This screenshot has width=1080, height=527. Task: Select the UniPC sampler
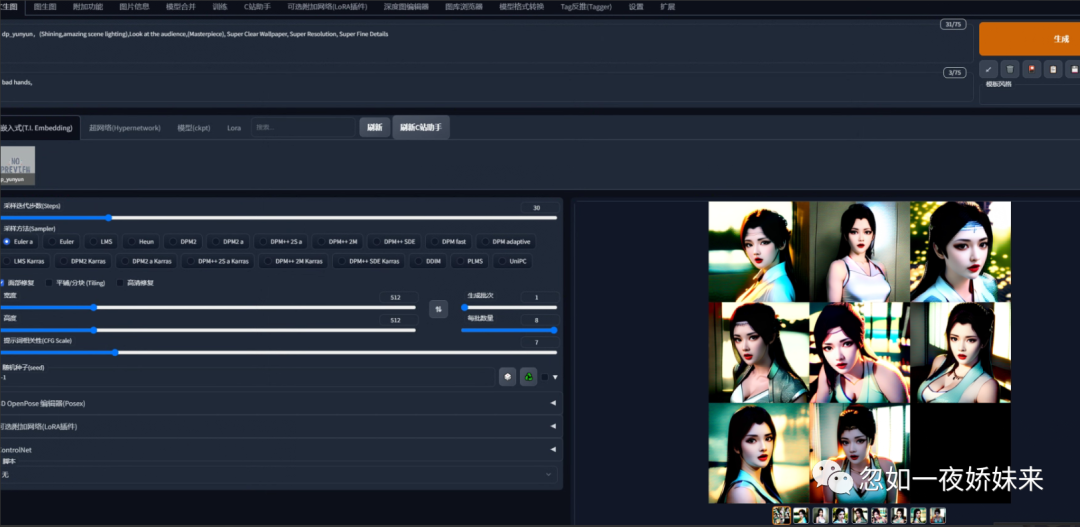[512, 262]
